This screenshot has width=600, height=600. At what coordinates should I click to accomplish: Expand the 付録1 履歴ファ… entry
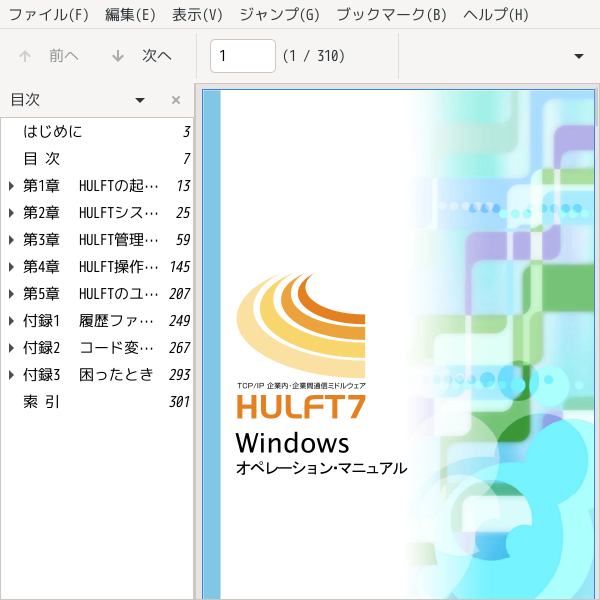(x=11, y=321)
